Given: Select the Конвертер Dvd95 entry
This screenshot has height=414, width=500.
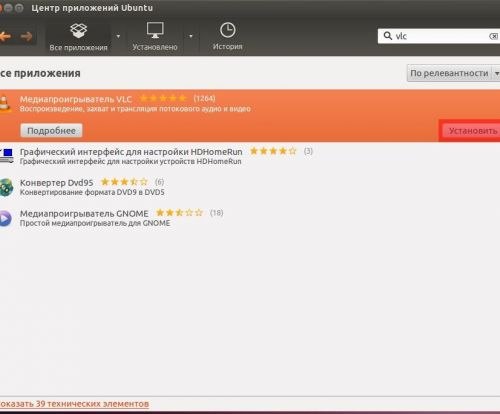Looking at the screenshot, I should 250,187.
